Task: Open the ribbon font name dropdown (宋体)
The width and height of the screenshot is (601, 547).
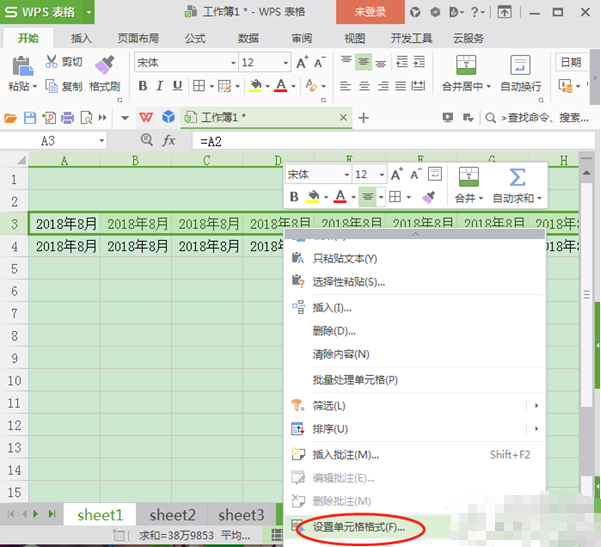Action: click(x=233, y=63)
